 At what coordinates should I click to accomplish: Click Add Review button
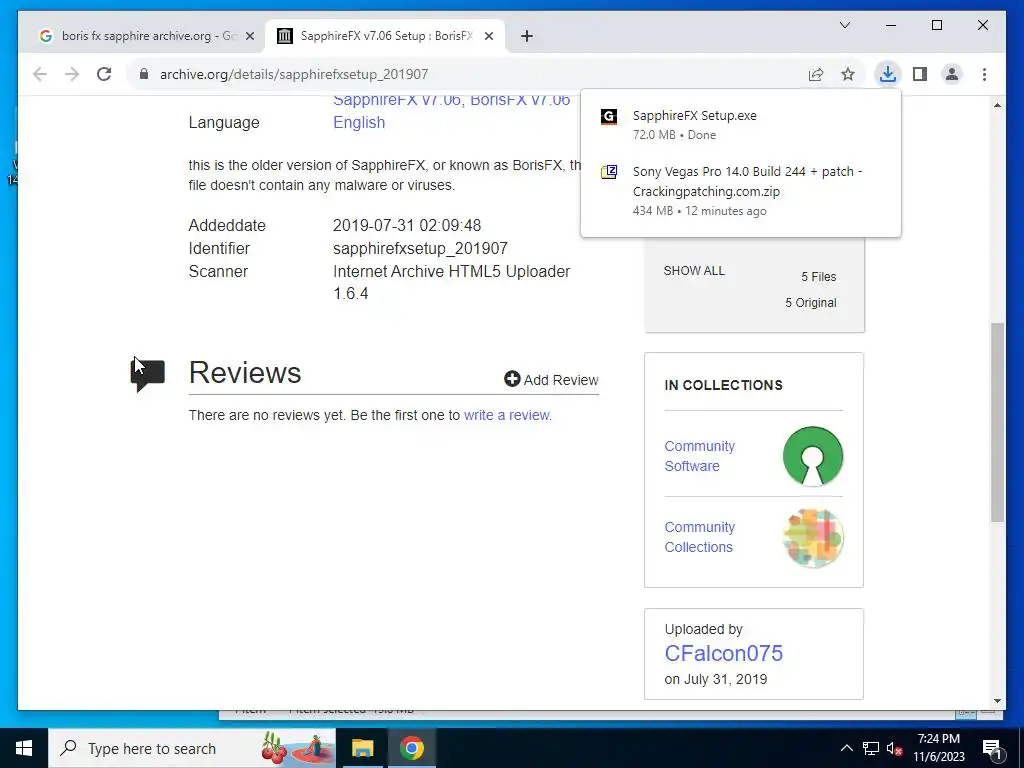point(551,379)
